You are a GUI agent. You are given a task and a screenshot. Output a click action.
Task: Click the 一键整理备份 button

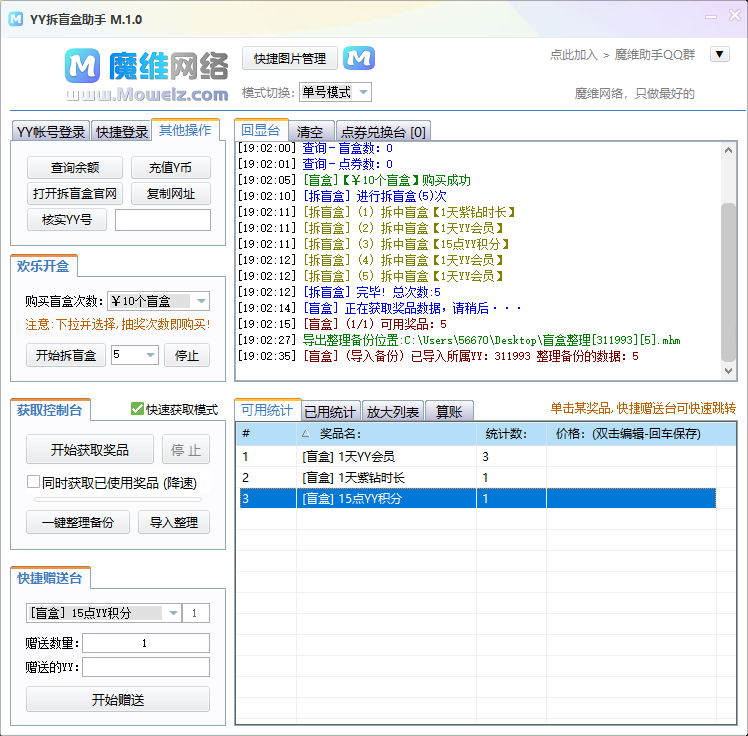point(78,522)
